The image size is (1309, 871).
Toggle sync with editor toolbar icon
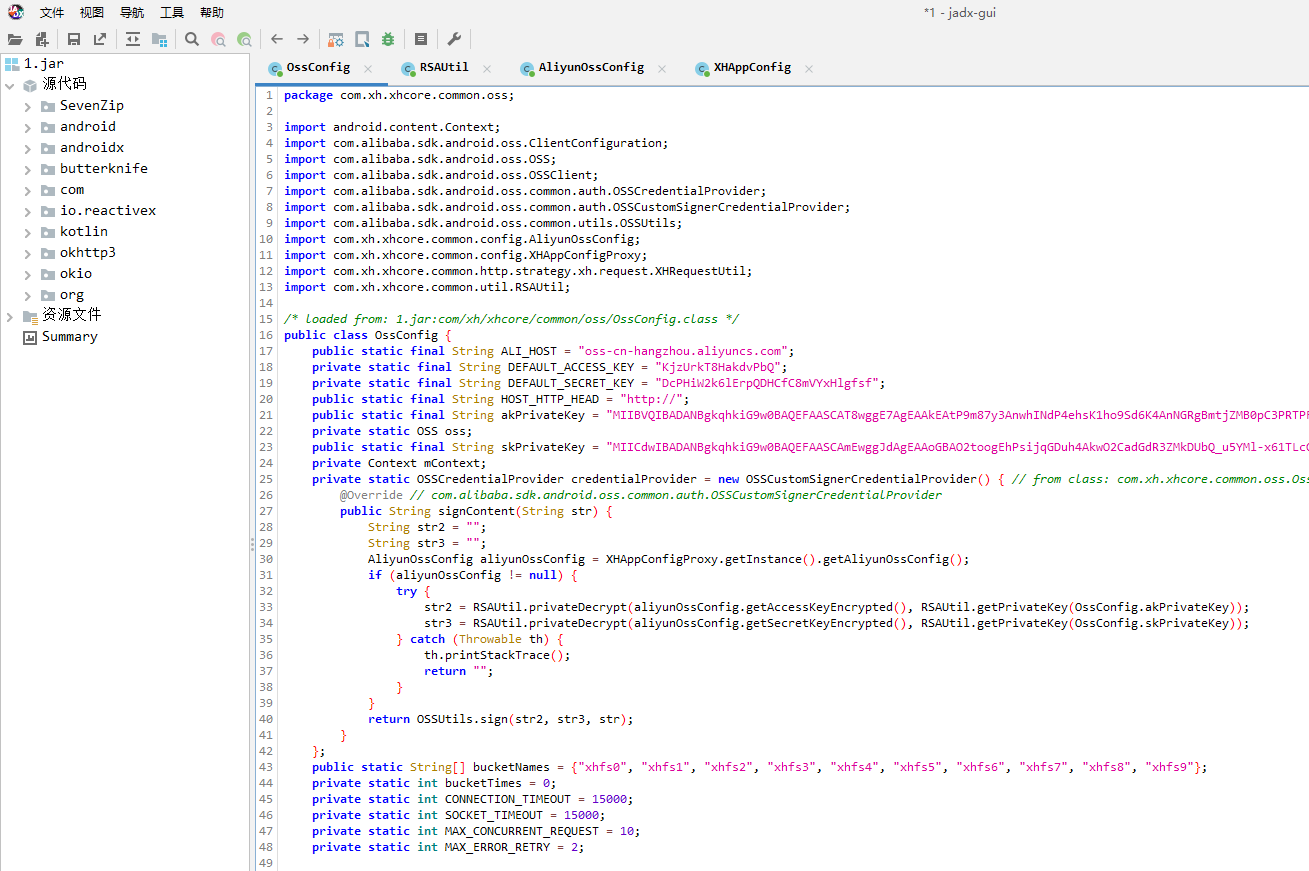tap(133, 39)
